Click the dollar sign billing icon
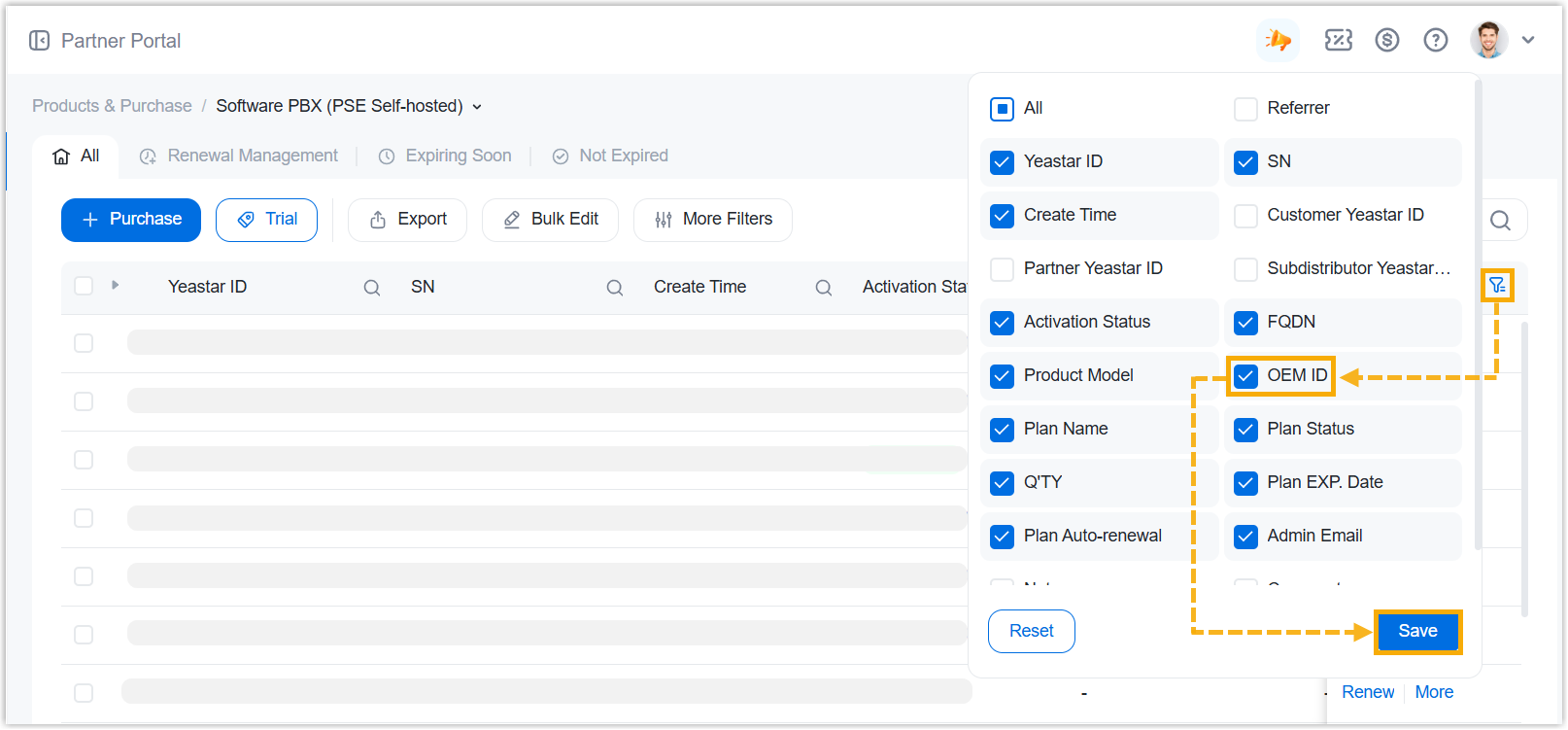 (1386, 40)
